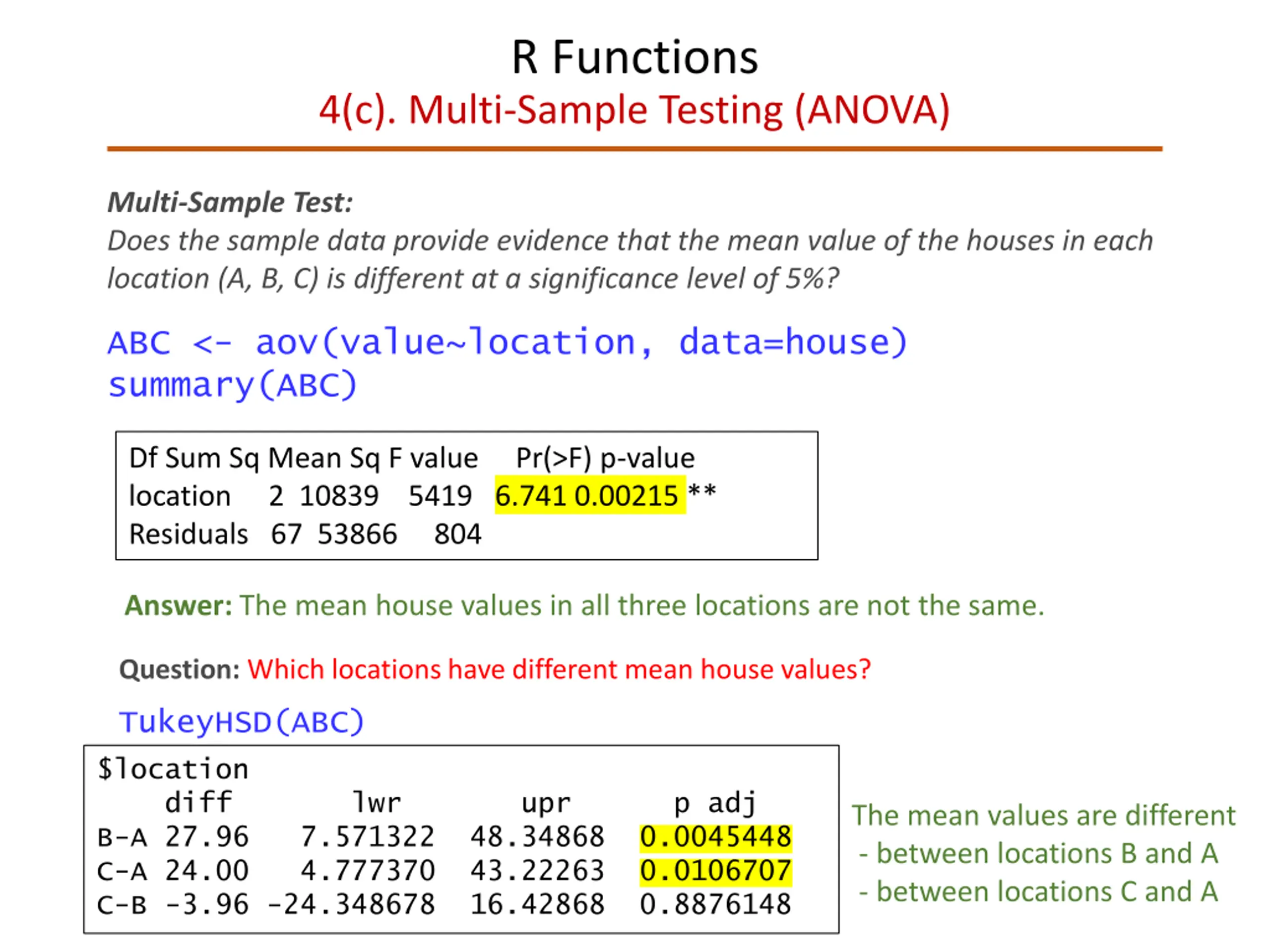Click the highlighted p adj 0.0106707
Viewport: 1270px width, 952px height.
click(715, 871)
